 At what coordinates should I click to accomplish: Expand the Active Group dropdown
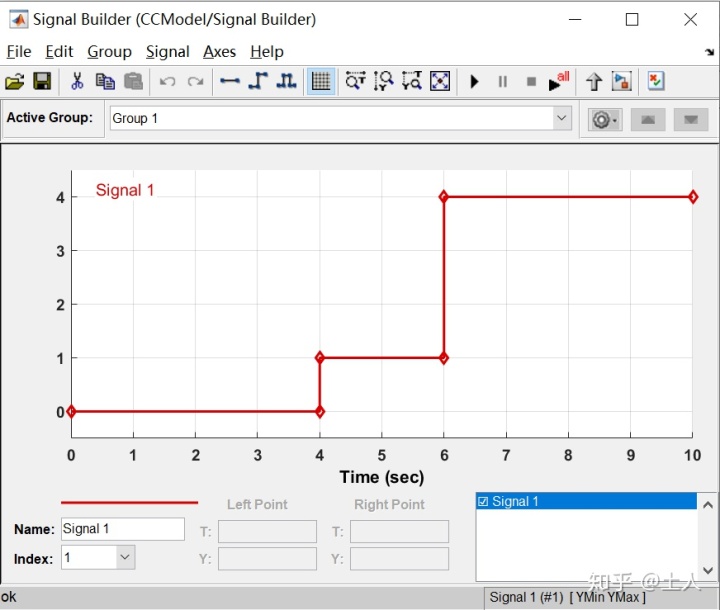(x=562, y=118)
